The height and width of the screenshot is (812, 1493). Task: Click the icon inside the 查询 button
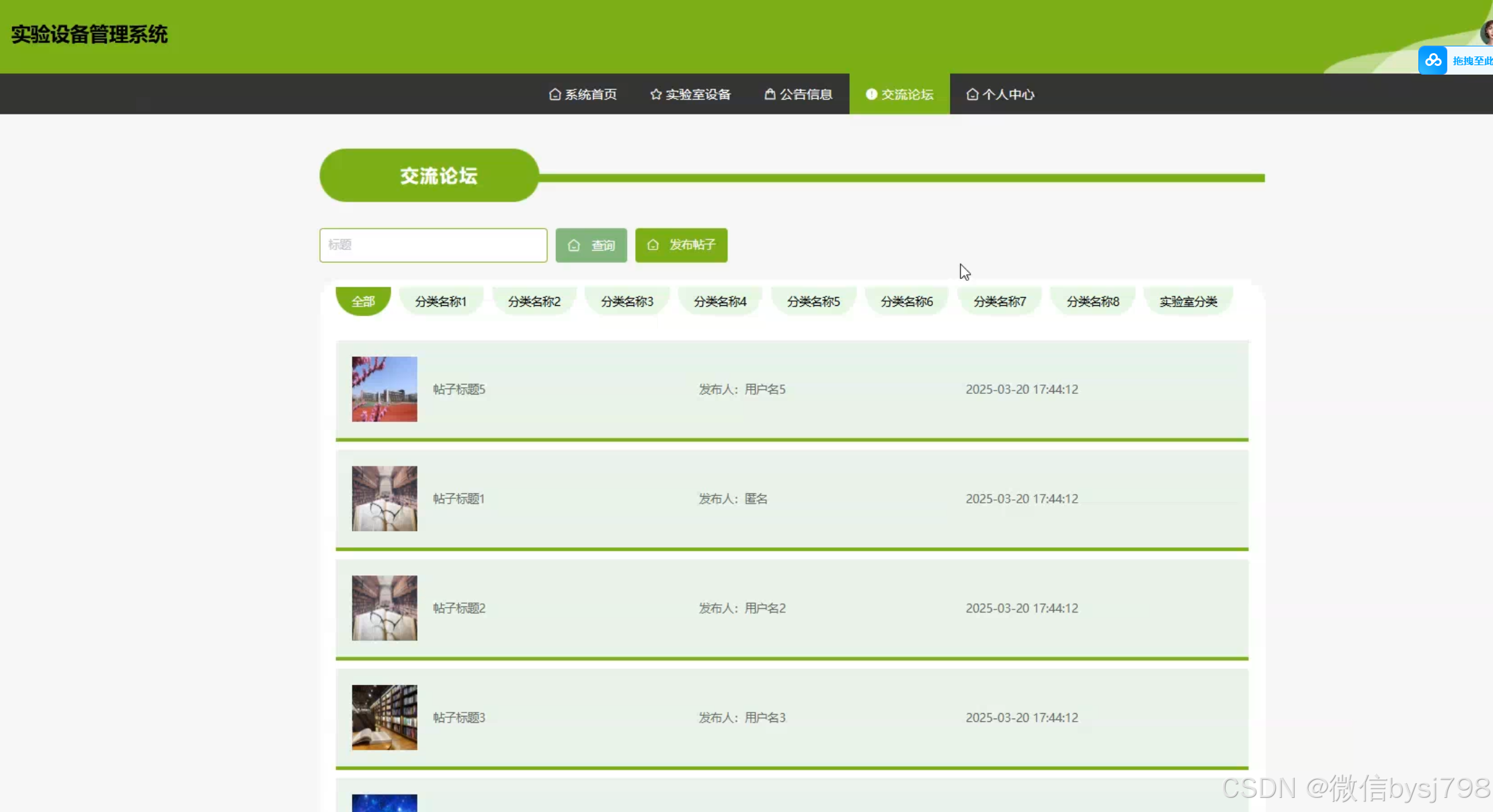click(x=574, y=245)
